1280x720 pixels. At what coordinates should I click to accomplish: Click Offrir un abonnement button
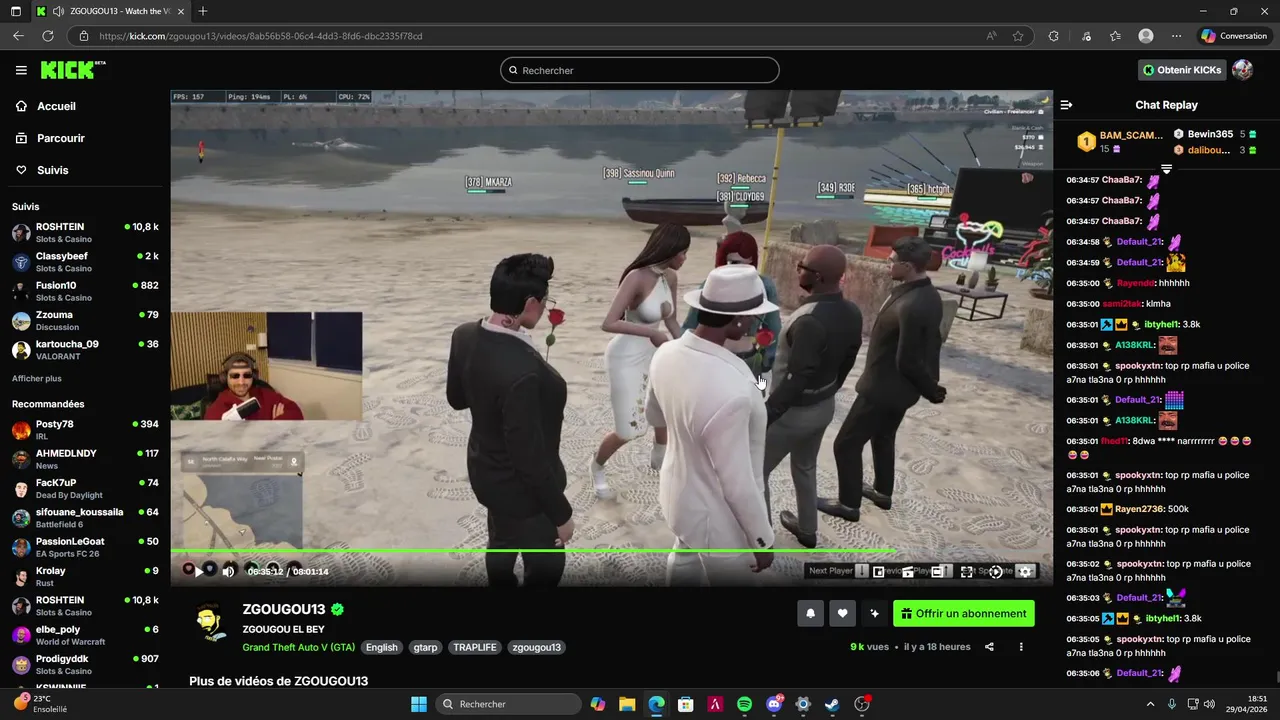pyautogui.click(x=964, y=614)
